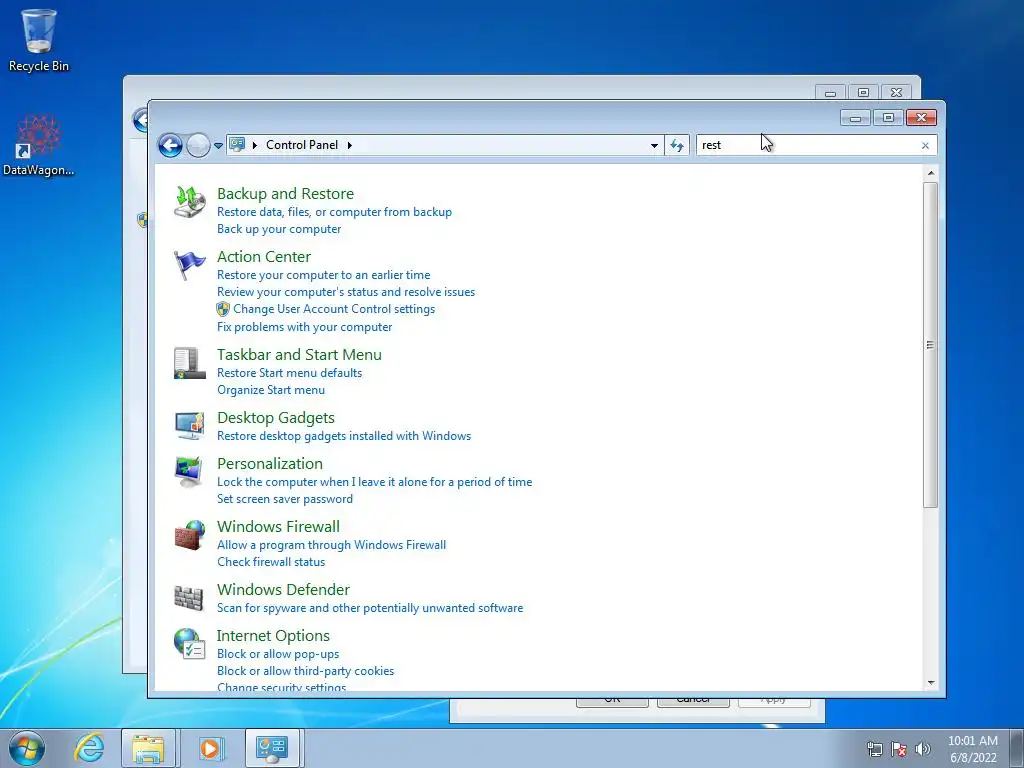The width and height of the screenshot is (1024, 768).
Task: Open the Recycle Bin desktop icon
Action: click(39, 40)
